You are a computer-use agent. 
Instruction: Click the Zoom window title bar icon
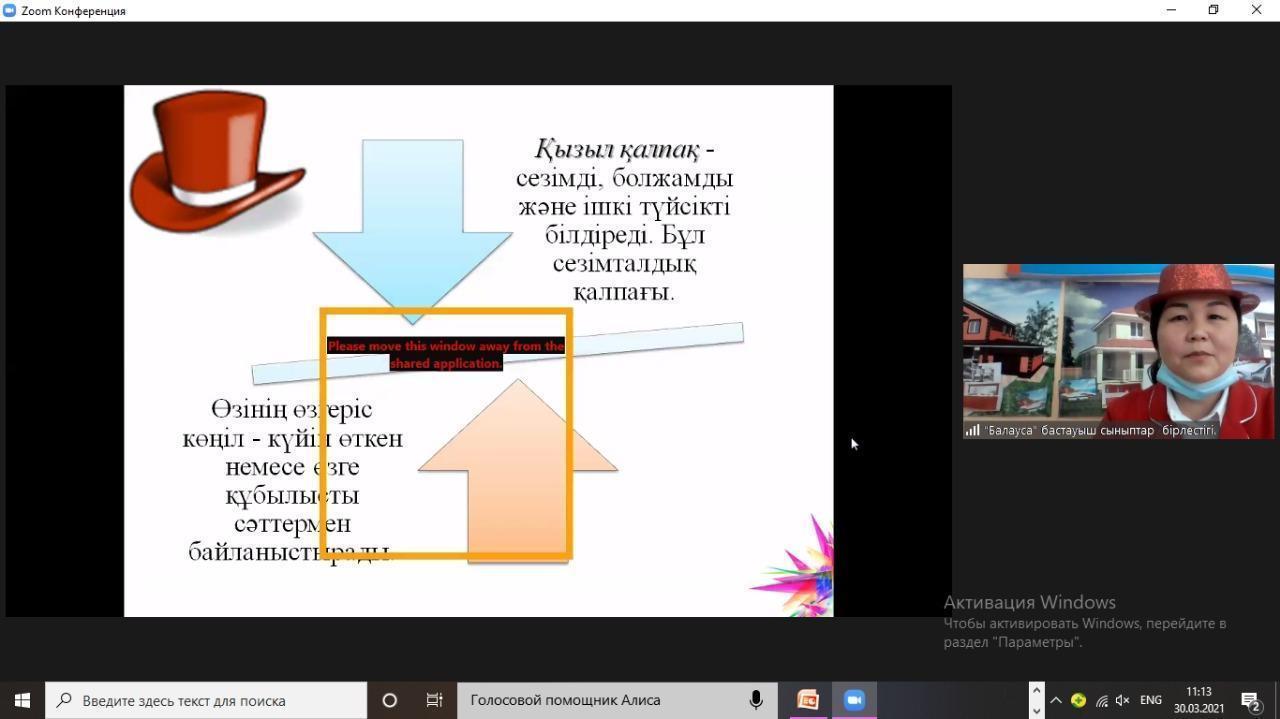pos(10,10)
